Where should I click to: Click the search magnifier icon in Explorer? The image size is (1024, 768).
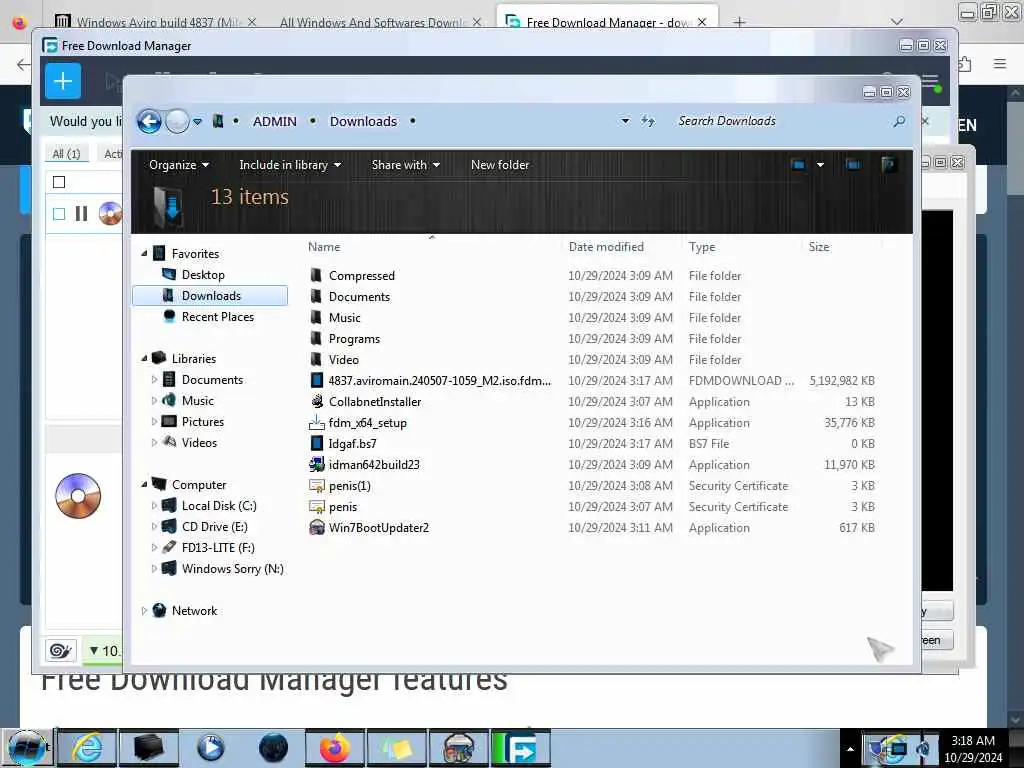point(899,121)
